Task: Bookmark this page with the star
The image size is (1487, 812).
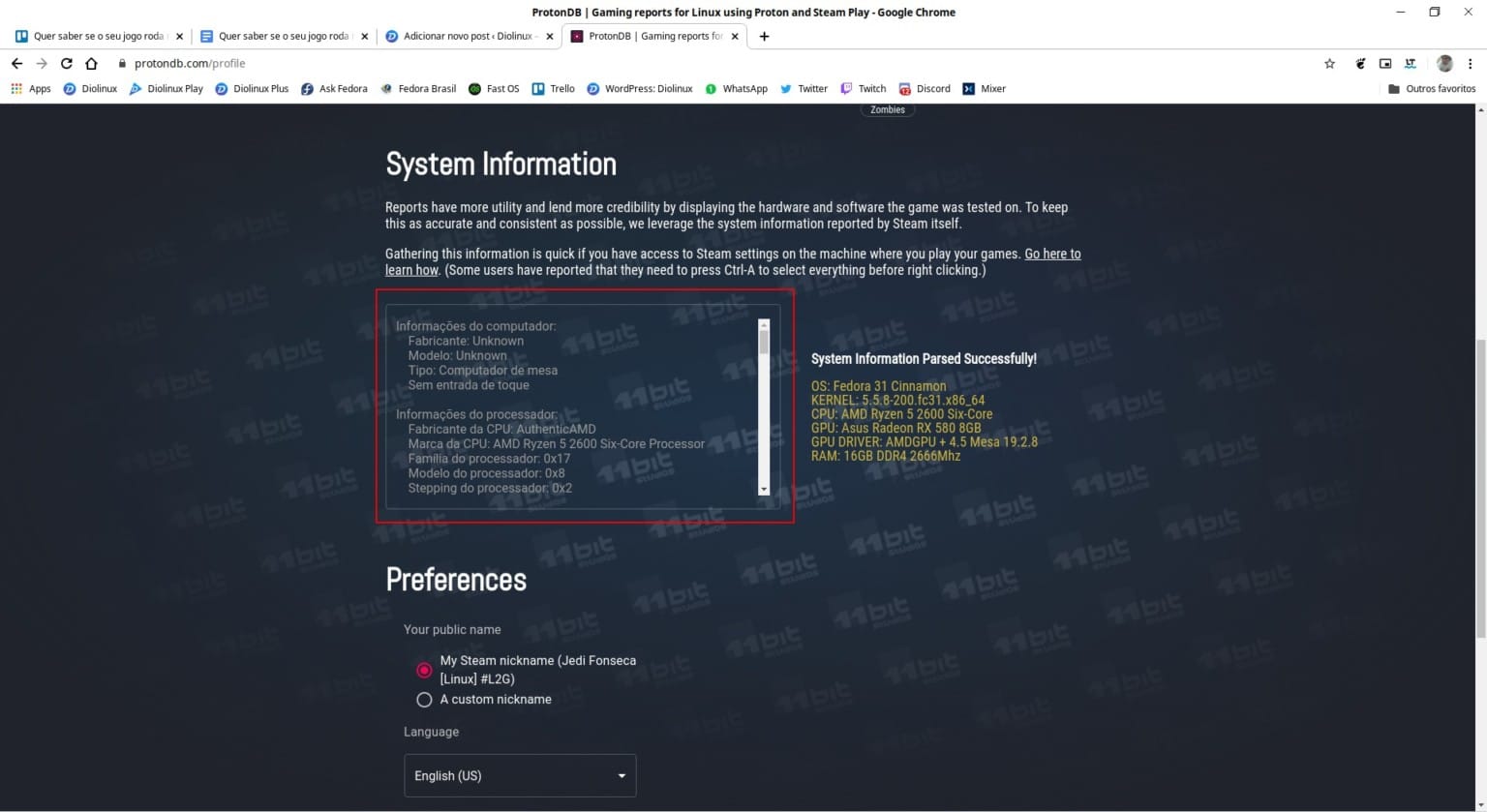Action: [1329, 63]
